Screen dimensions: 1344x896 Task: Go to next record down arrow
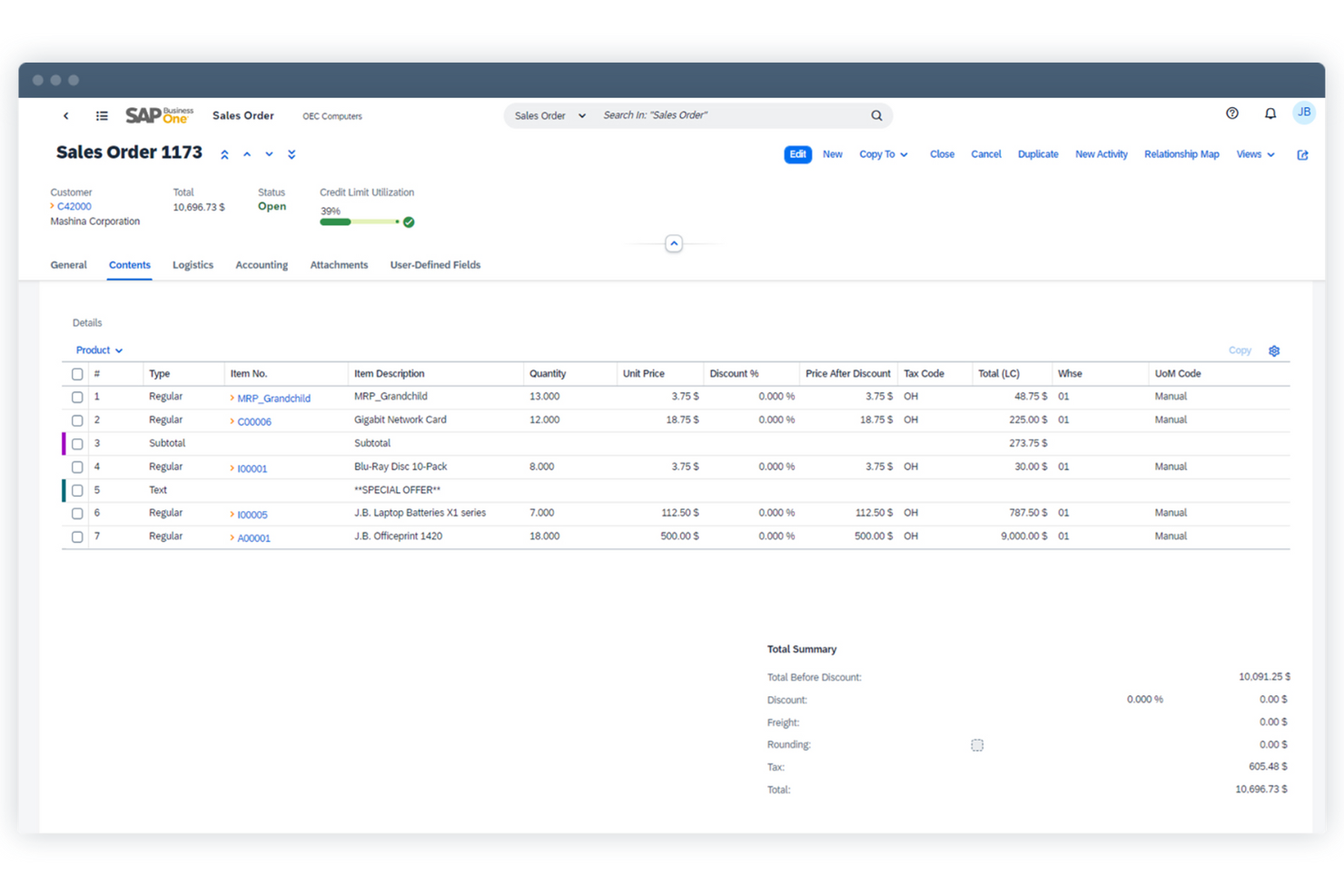(269, 154)
